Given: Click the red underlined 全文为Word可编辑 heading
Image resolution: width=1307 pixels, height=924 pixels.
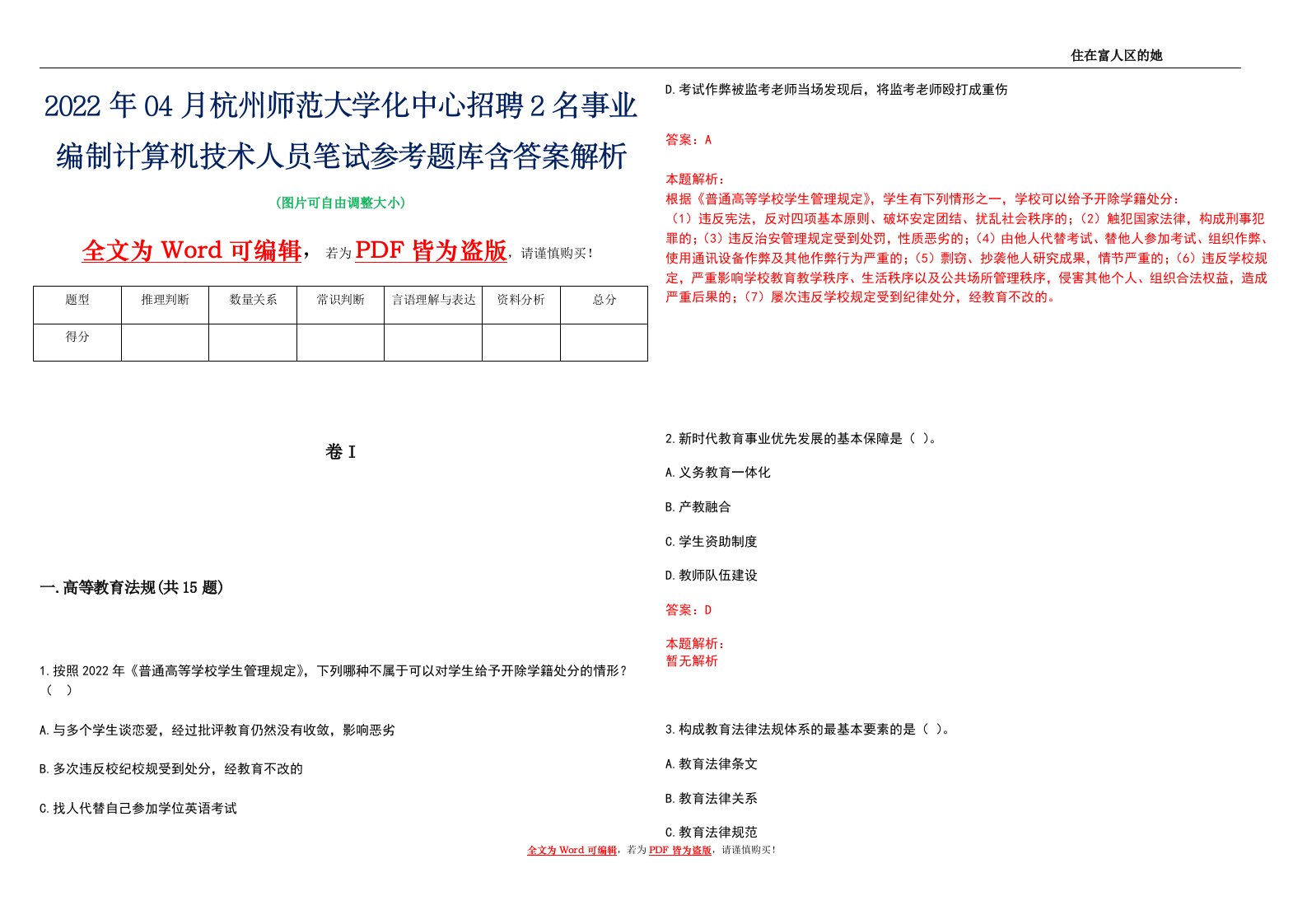Looking at the screenshot, I should pyautogui.click(x=192, y=250).
